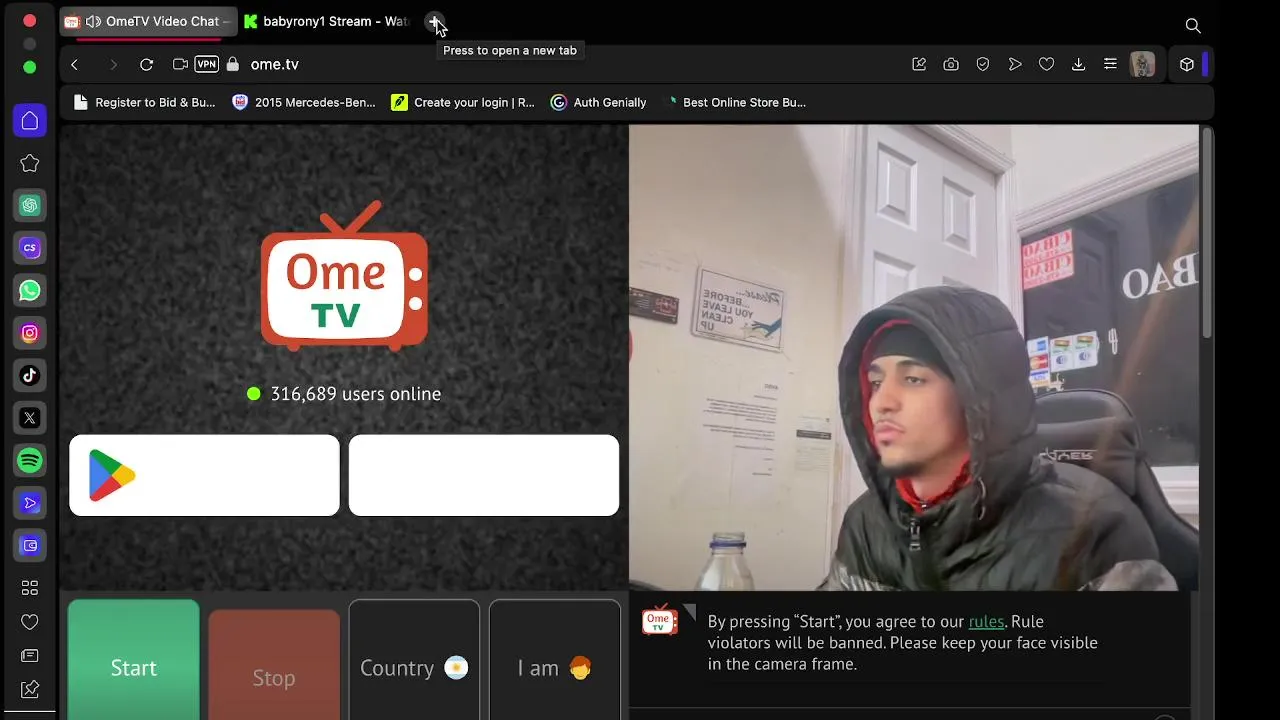Open ChatGPT from the sidebar
This screenshot has height=720, width=1280.
pyautogui.click(x=30, y=205)
